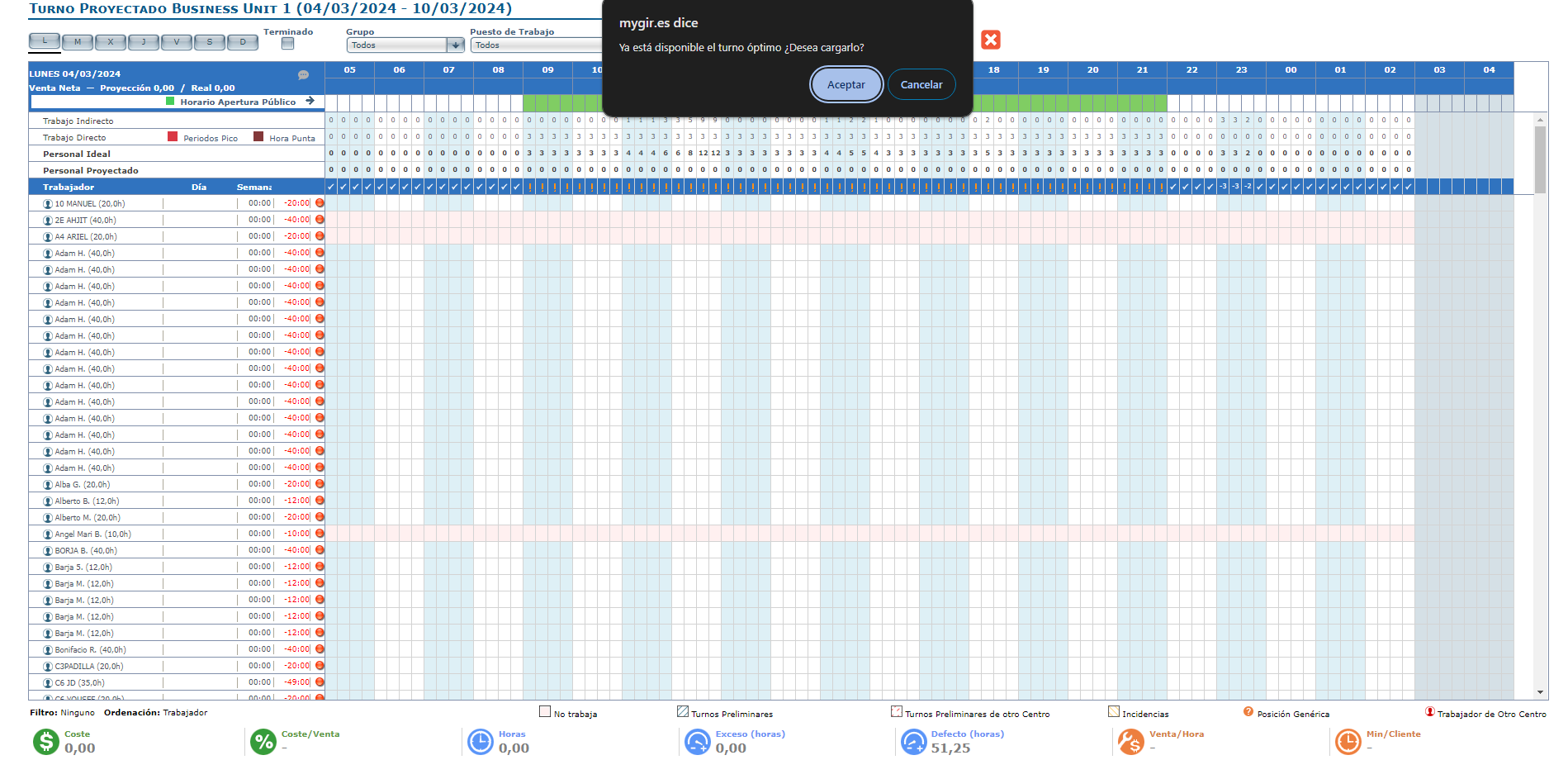1568x779 pixels.
Task: Click the green Coste dollar icon
Action: tap(46, 742)
